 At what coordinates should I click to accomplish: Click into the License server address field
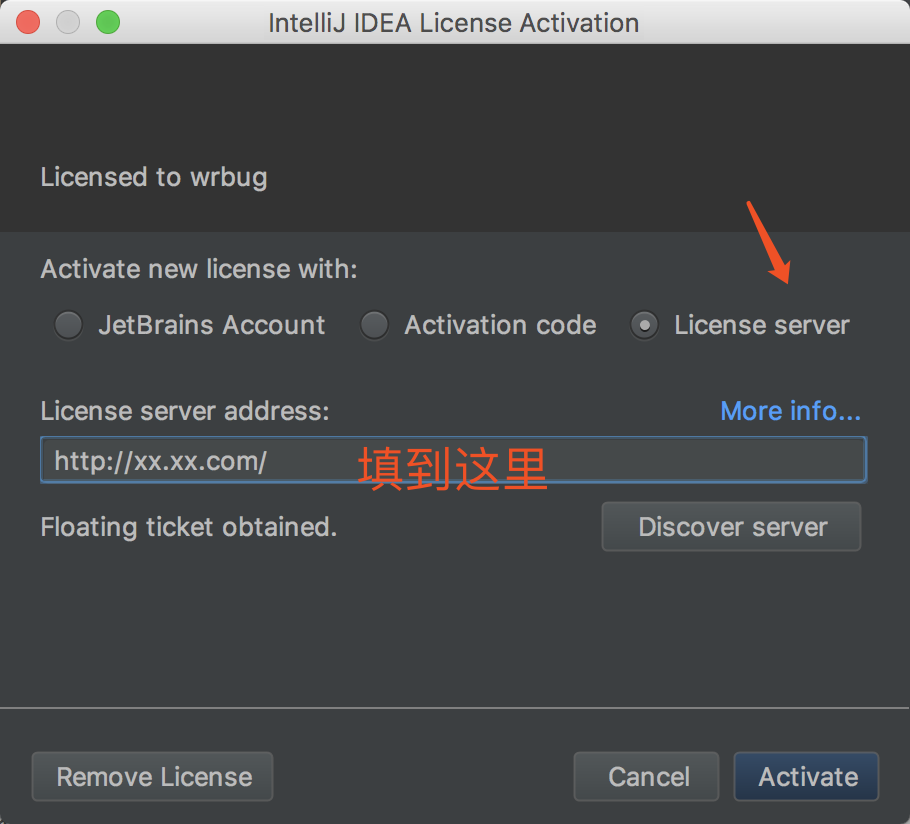(453, 460)
